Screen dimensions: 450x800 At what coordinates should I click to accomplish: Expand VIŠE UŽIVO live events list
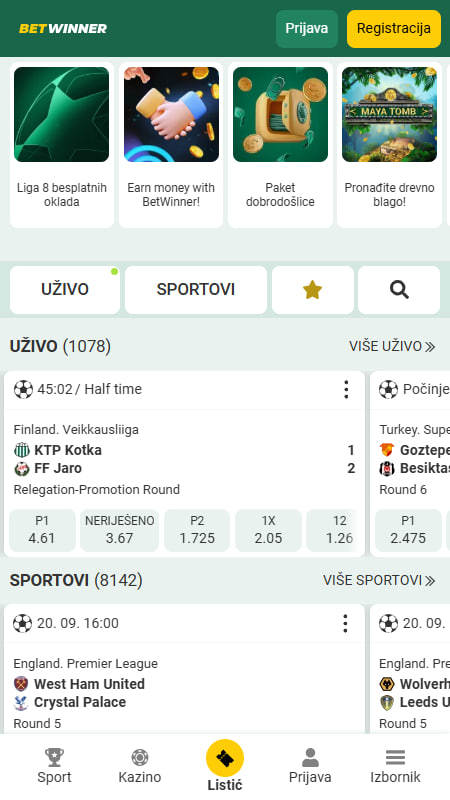tap(392, 346)
